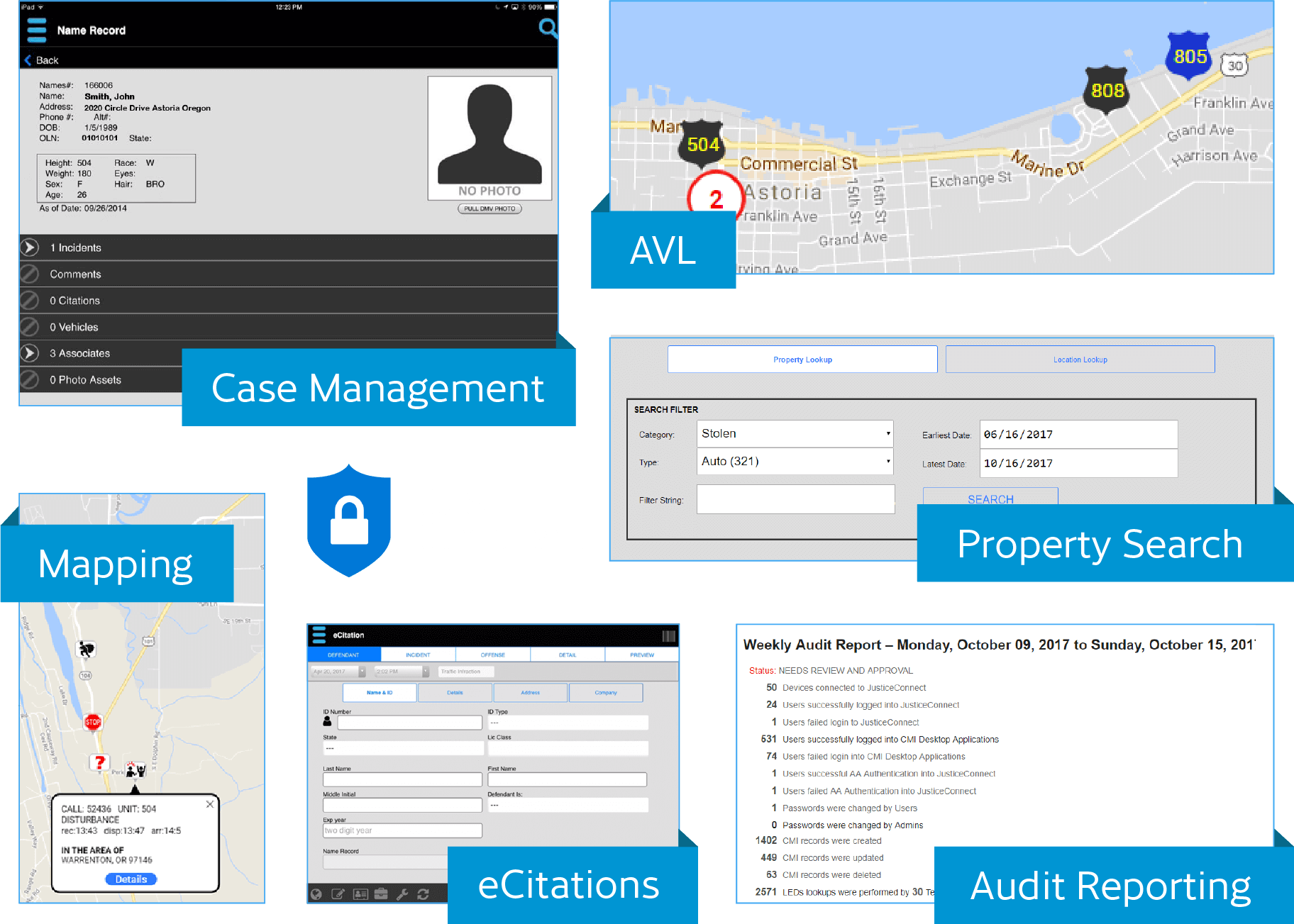Click the edit pencil icon in eCitation toolbar
The height and width of the screenshot is (924, 1294).
click(338, 894)
